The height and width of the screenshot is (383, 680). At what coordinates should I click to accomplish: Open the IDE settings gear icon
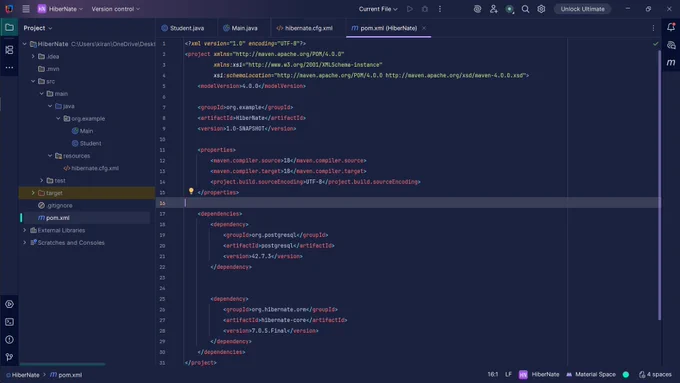click(x=541, y=9)
